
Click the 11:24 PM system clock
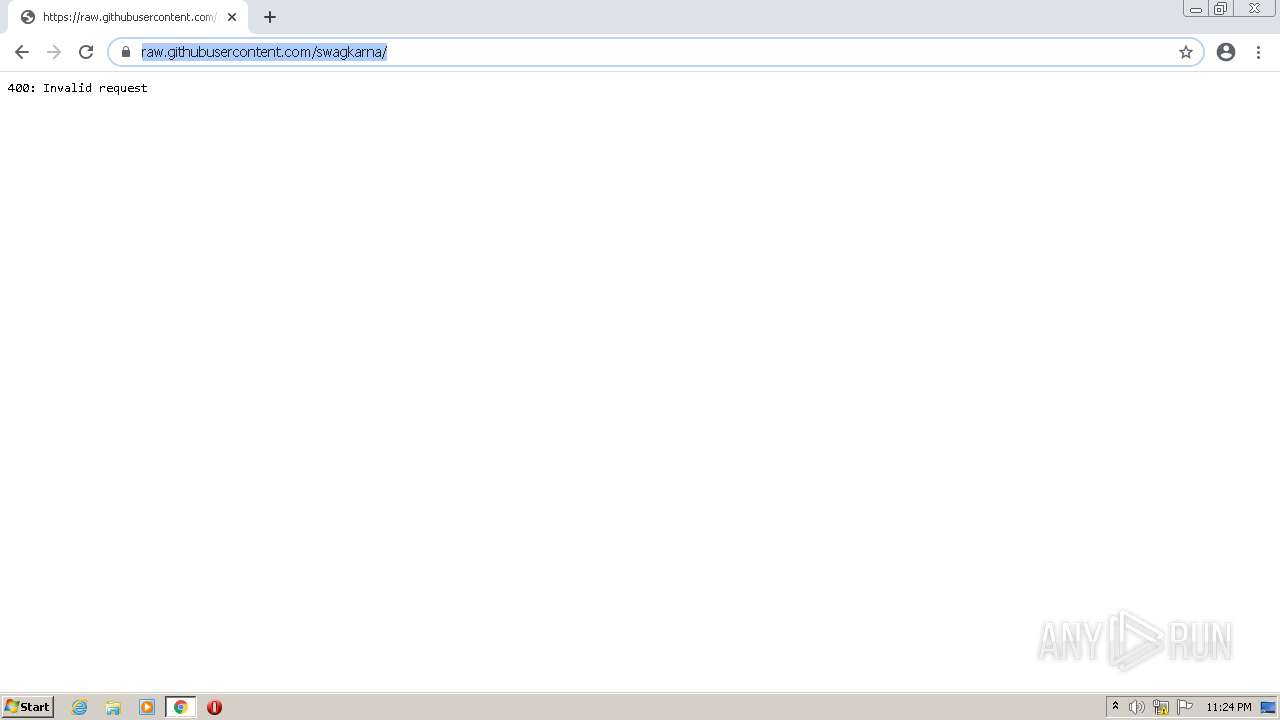(1229, 707)
